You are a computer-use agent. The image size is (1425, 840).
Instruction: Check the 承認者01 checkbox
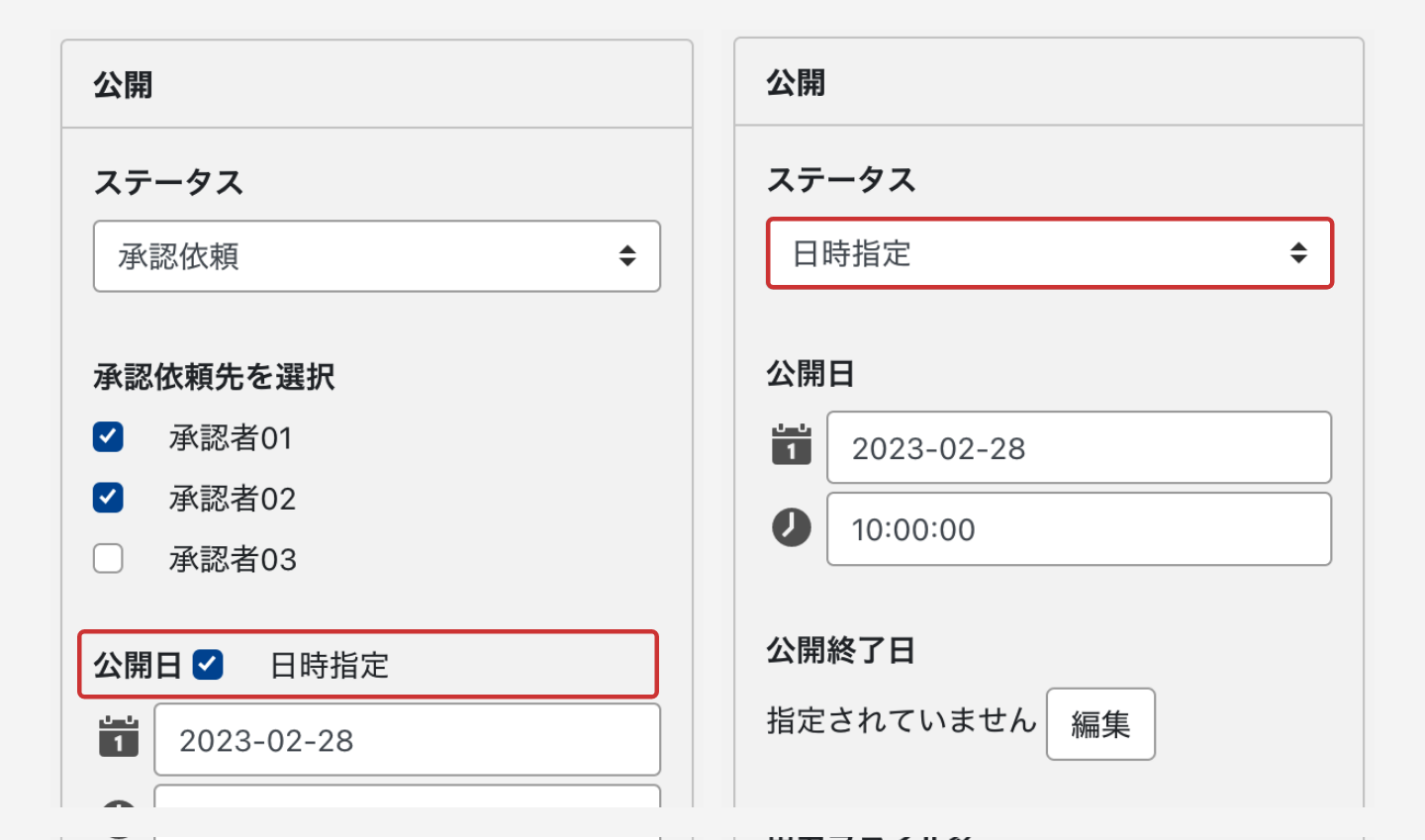[108, 436]
